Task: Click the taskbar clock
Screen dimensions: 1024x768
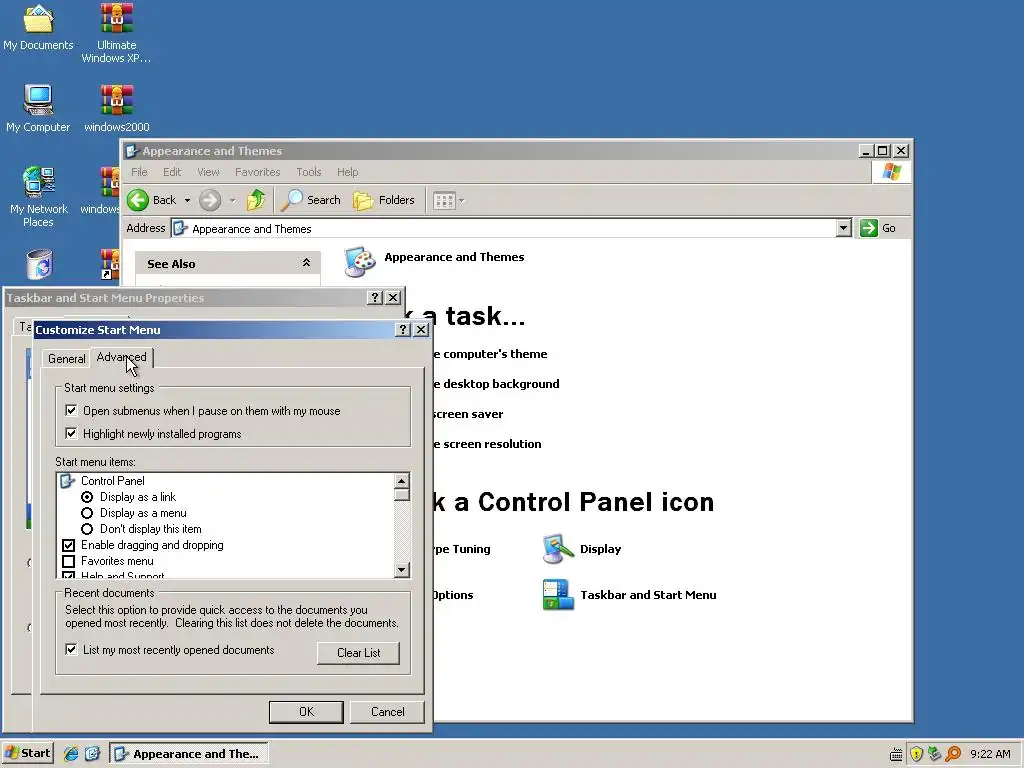Action: tap(990, 754)
